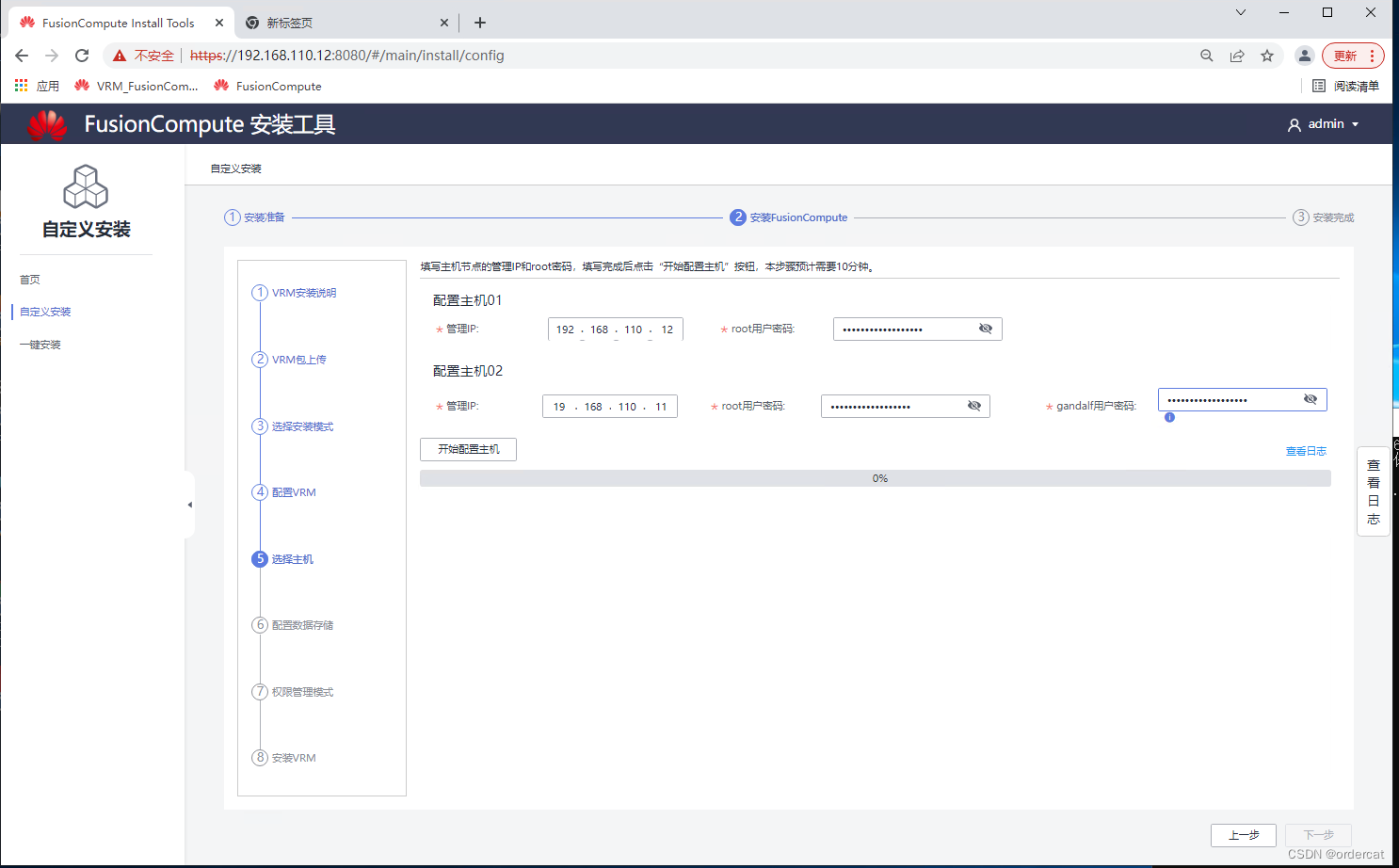
Task: Collapse the left sidebar handle
Action: click(189, 505)
